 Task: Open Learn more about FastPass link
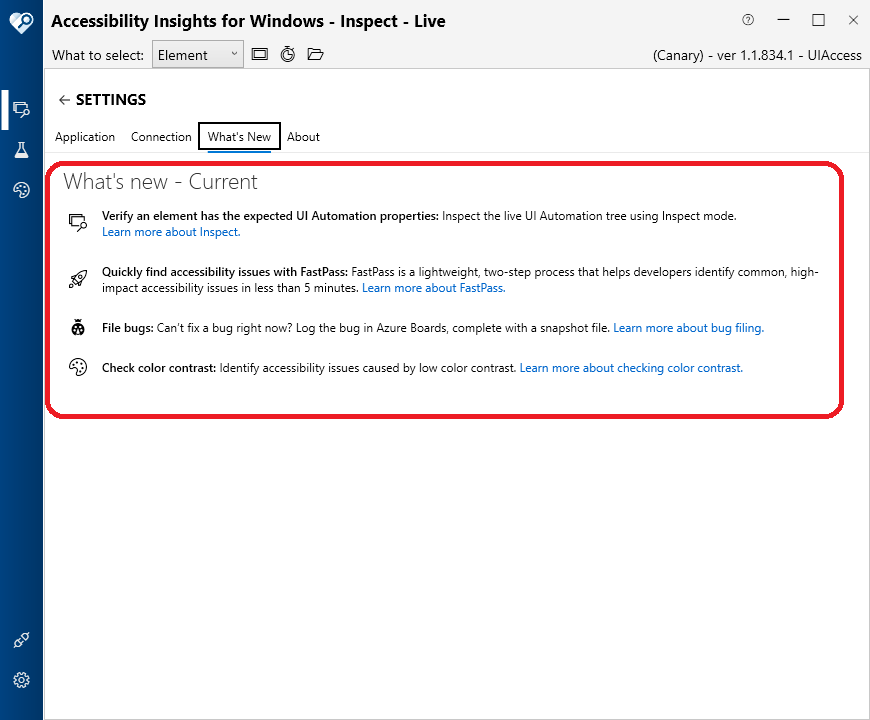pos(433,288)
